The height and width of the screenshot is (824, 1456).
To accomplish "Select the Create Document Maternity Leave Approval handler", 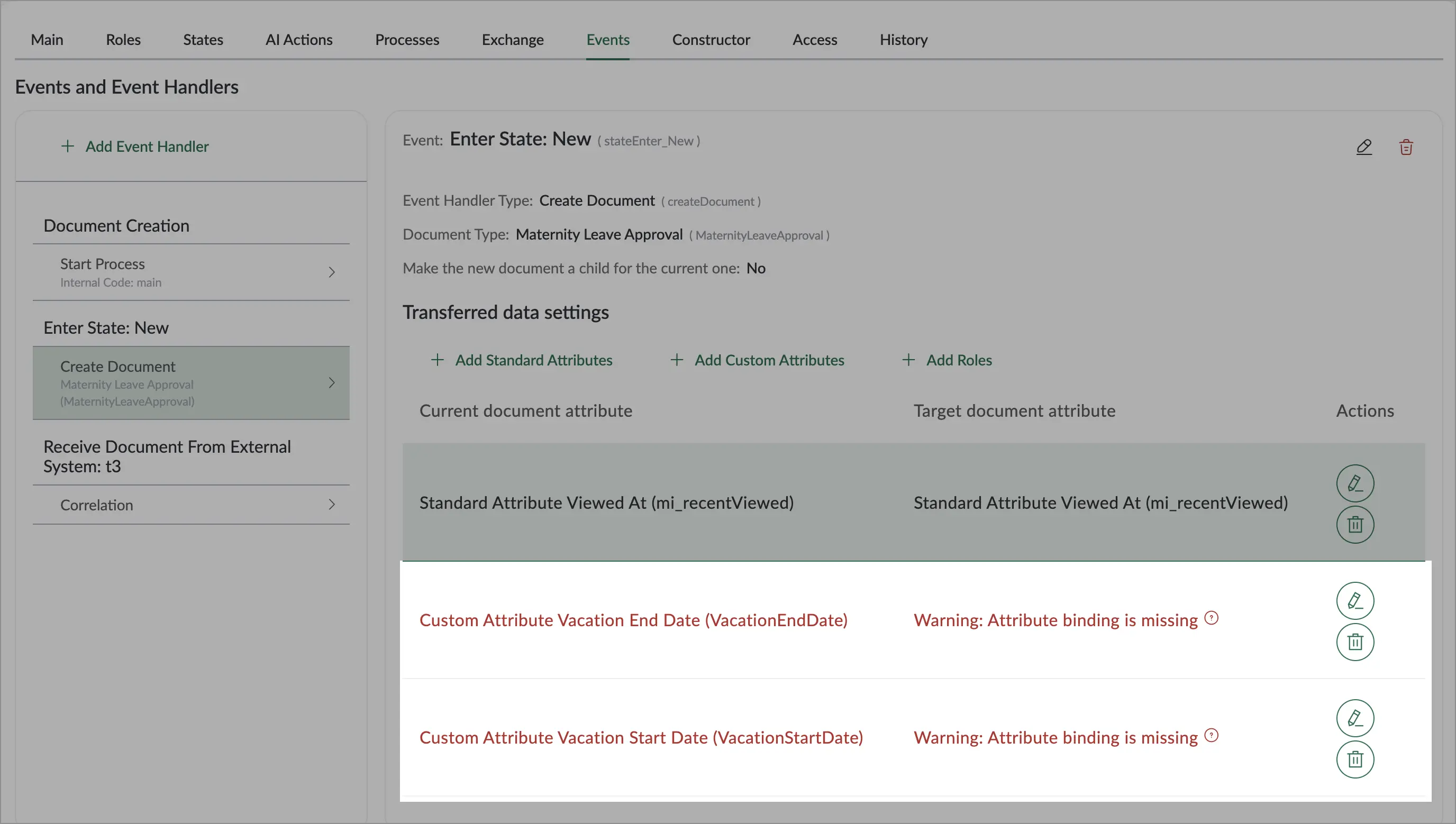I will [192, 382].
